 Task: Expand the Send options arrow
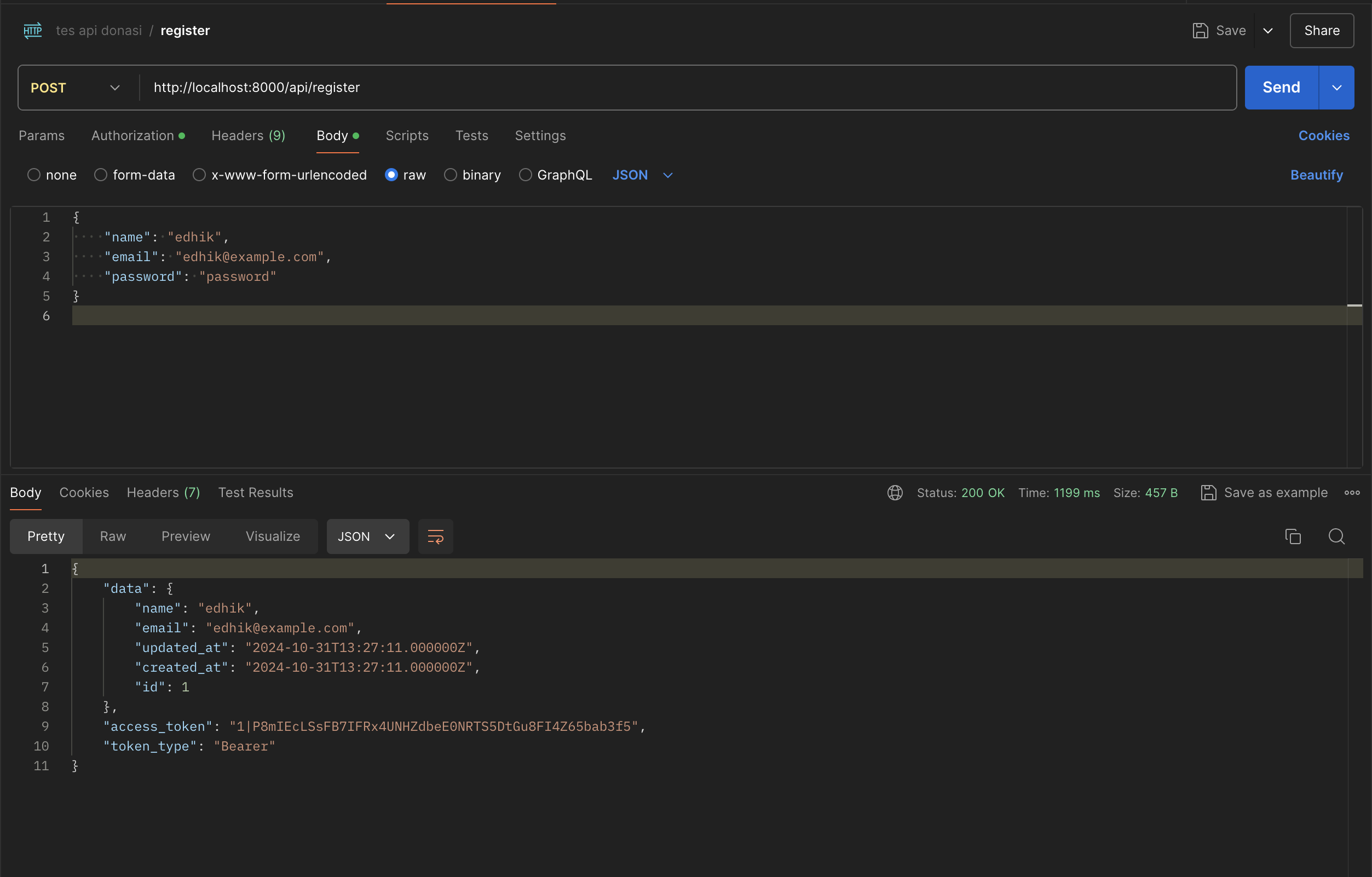(1336, 88)
